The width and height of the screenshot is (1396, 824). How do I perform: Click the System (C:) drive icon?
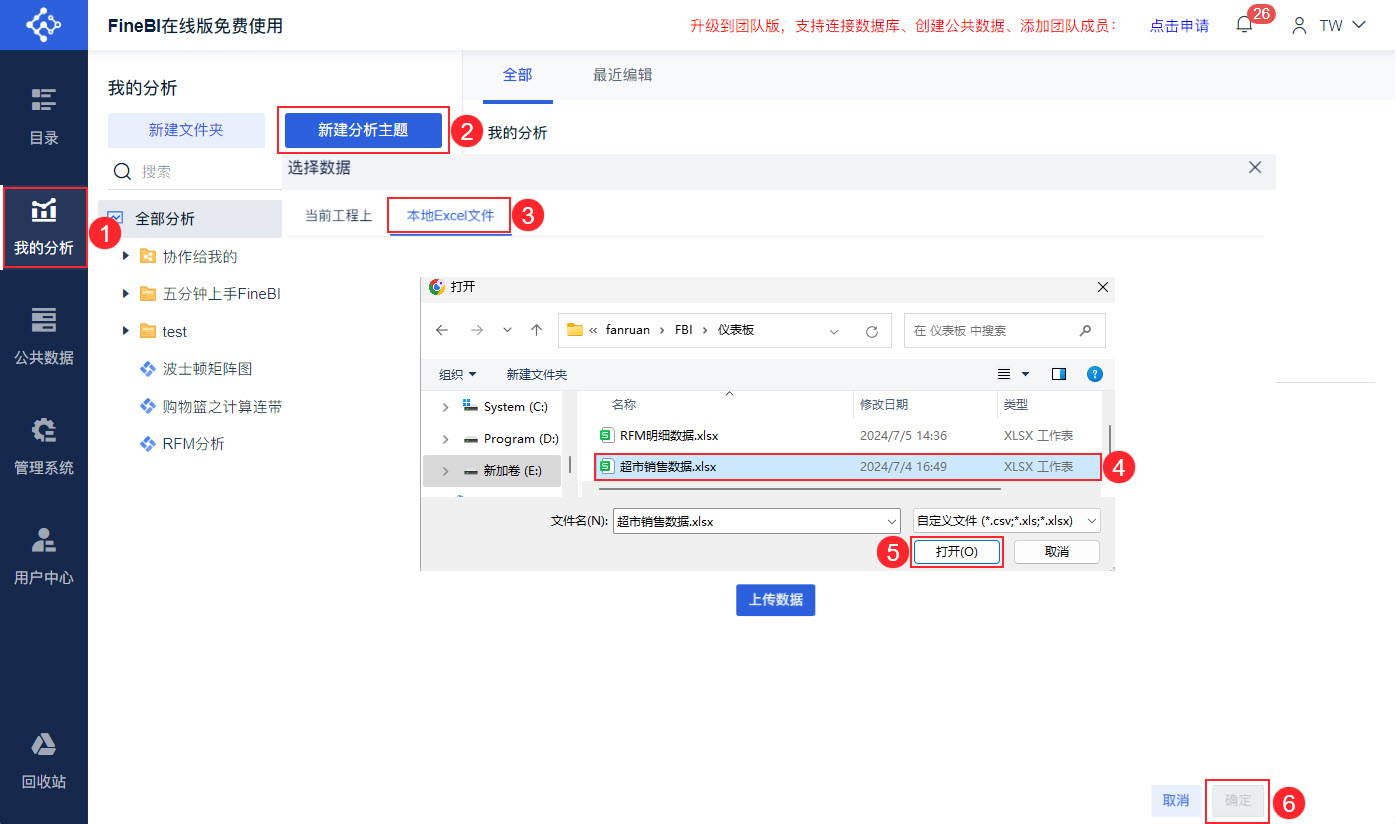(x=469, y=406)
